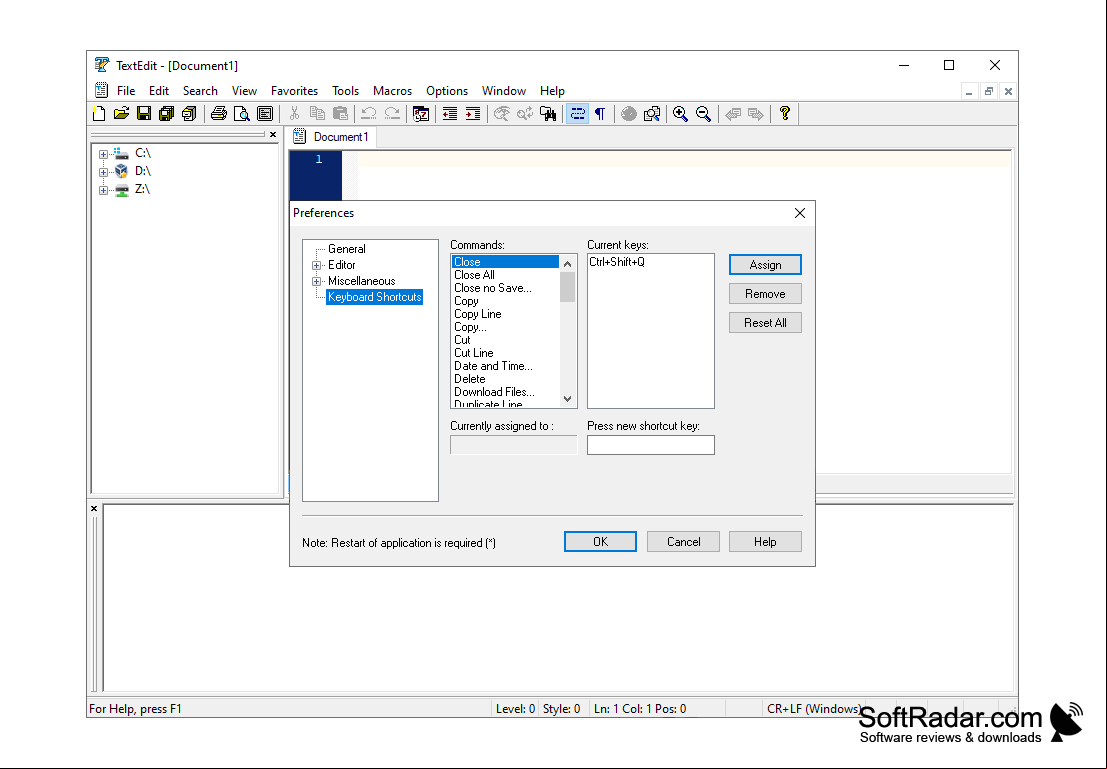The height and width of the screenshot is (769, 1107).
Task: Click the Commands list scroll up arrow
Action: [x=568, y=263]
